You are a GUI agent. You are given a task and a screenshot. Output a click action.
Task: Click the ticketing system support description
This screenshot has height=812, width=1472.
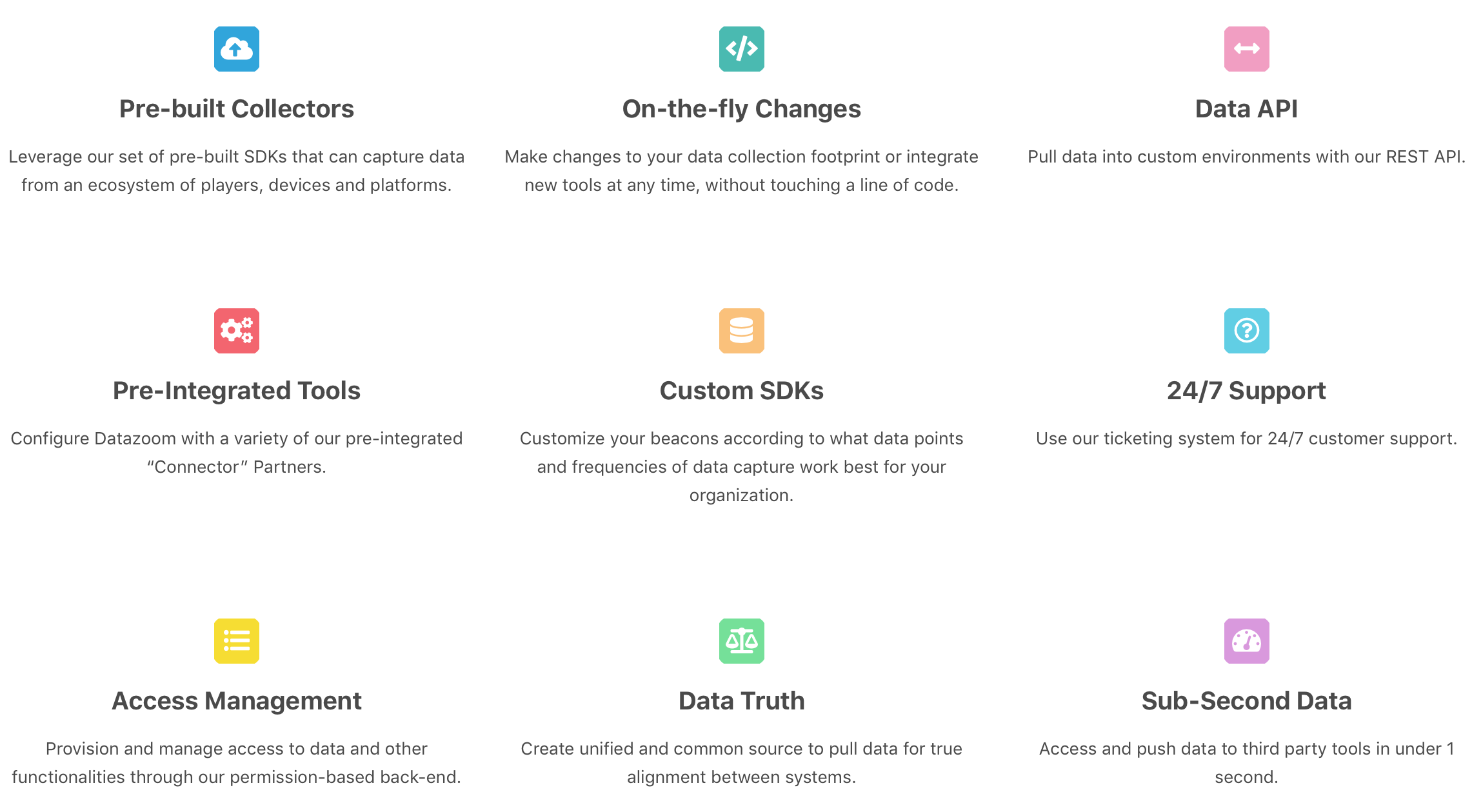click(1247, 439)
